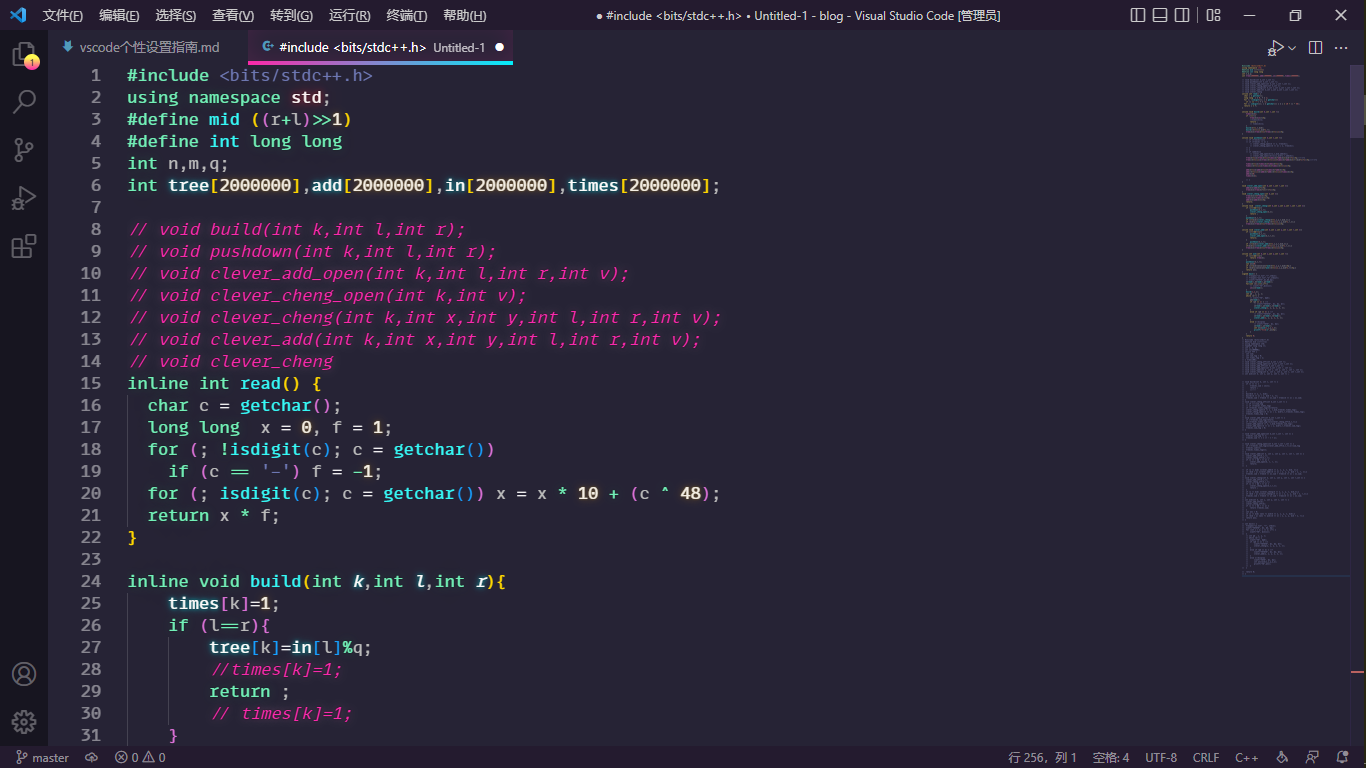
Task: Click line number 7 in the gutter
Action: [x=96, y=207]
